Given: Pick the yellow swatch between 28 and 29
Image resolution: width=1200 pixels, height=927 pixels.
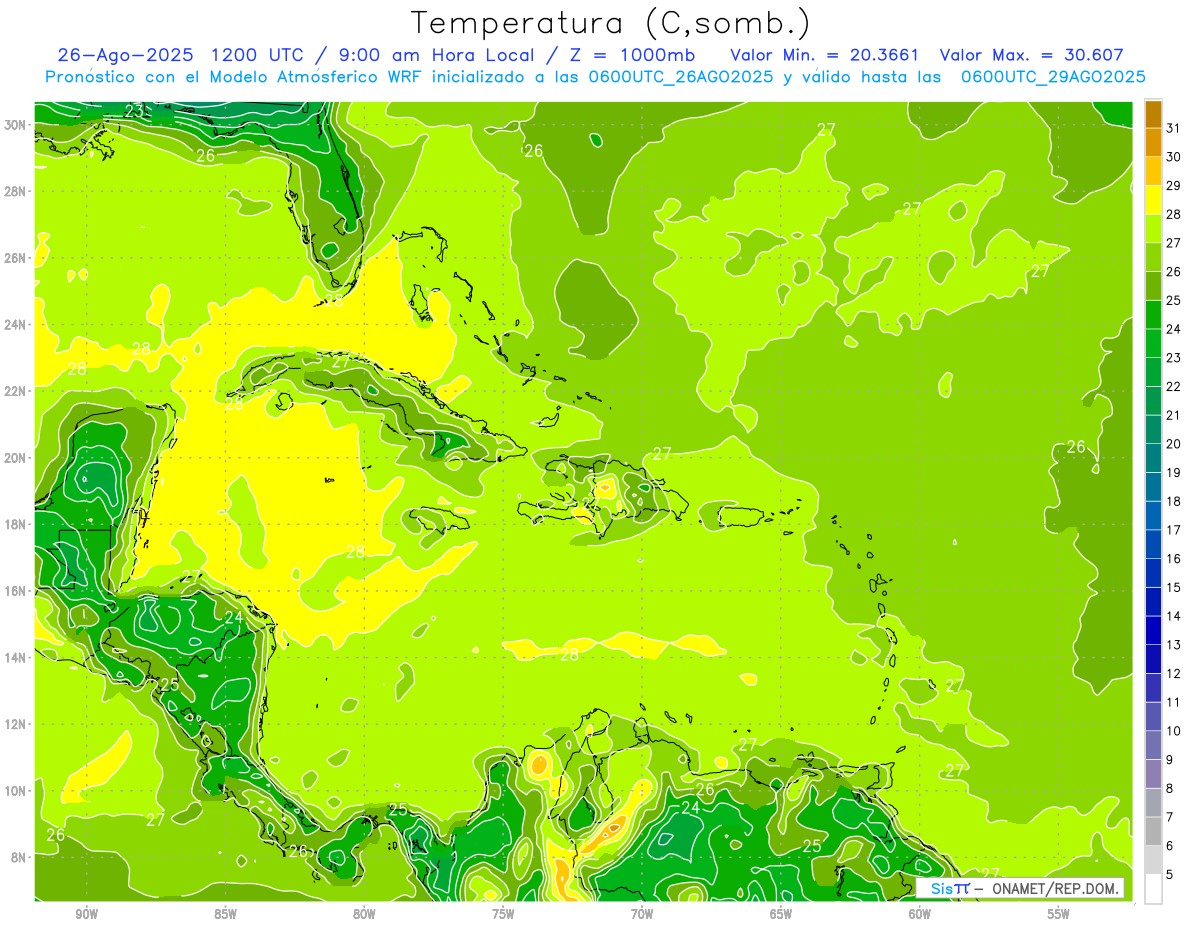Looking at the screenshot, I should [1153, 200].
